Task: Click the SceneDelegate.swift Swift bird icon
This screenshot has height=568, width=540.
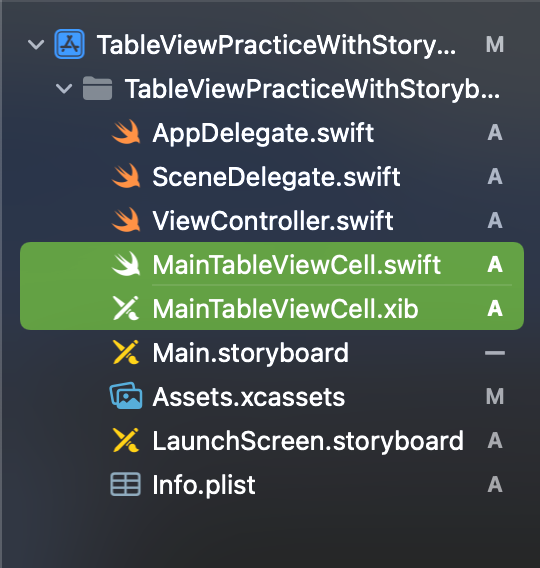Action: [126, 176]
